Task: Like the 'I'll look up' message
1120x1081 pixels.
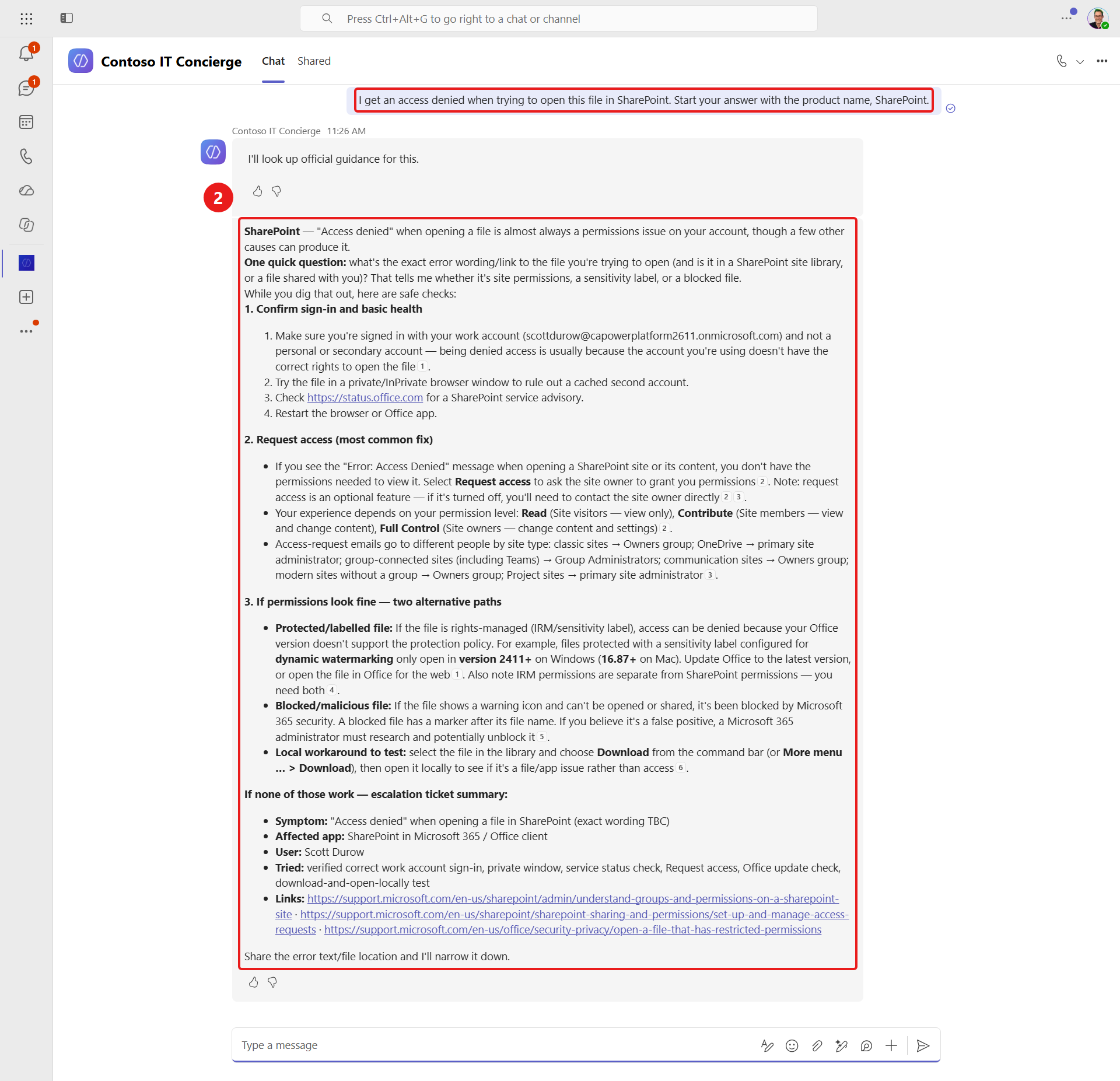Action: (x=257, y=191)
